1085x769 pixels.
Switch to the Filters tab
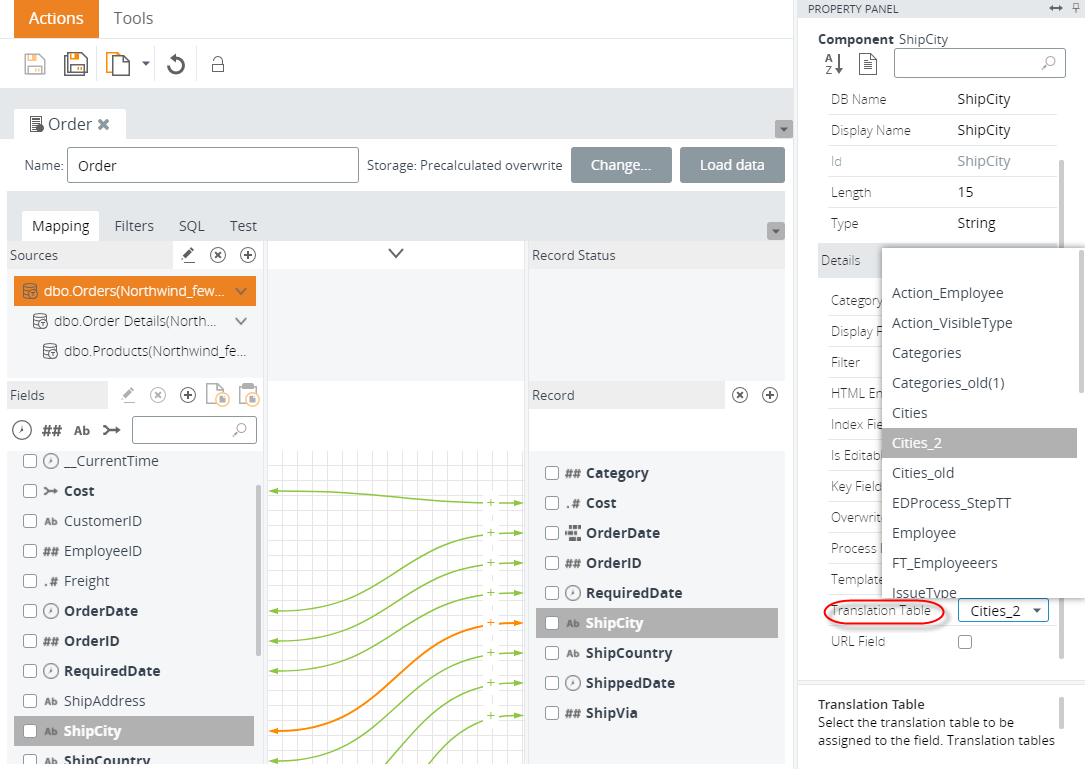coord(134,226)
